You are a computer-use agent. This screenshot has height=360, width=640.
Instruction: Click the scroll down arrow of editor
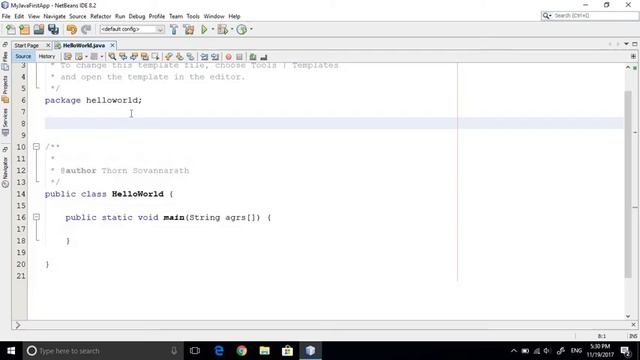point(628,316)
